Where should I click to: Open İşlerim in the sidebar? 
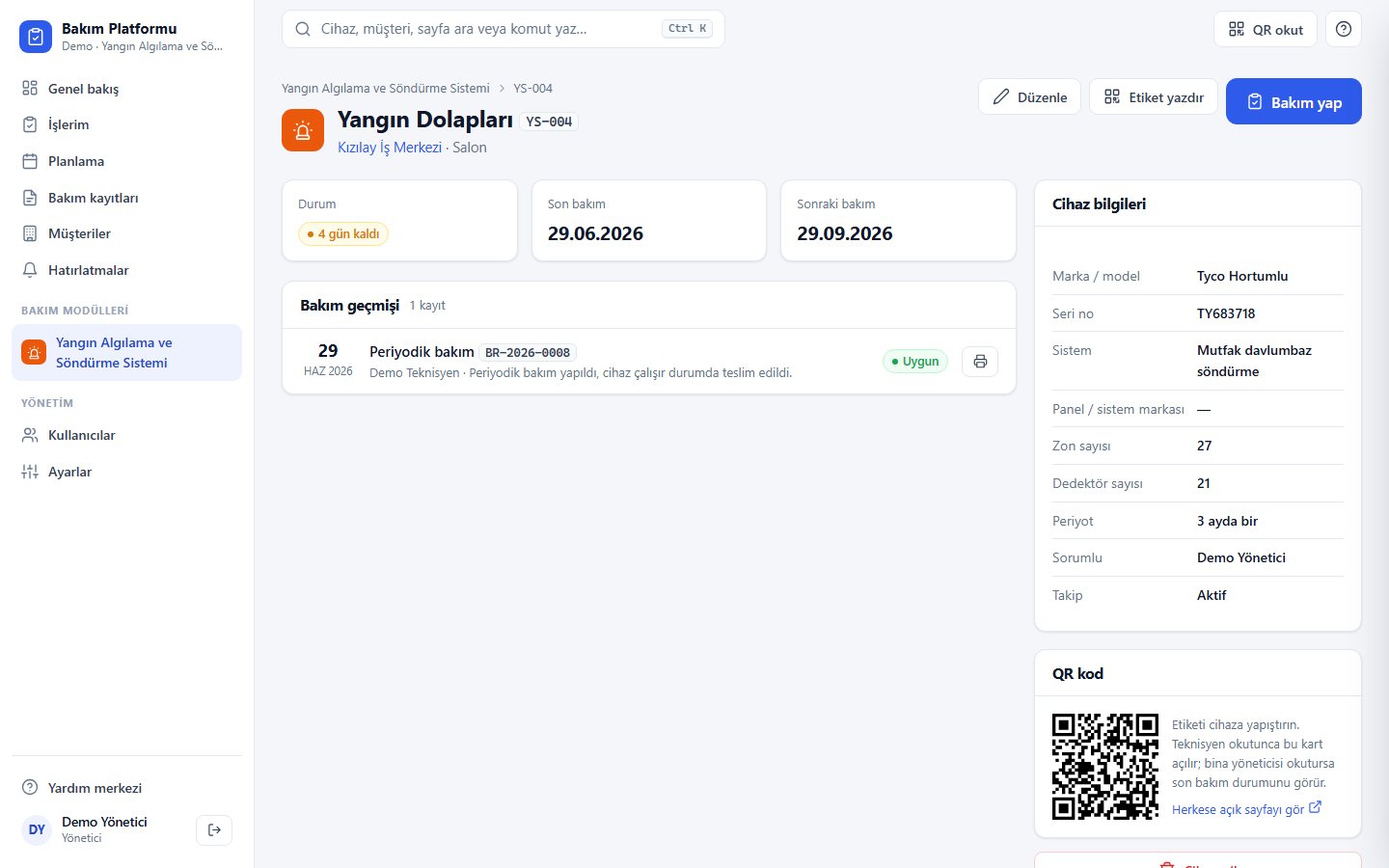tap(126, 124)
